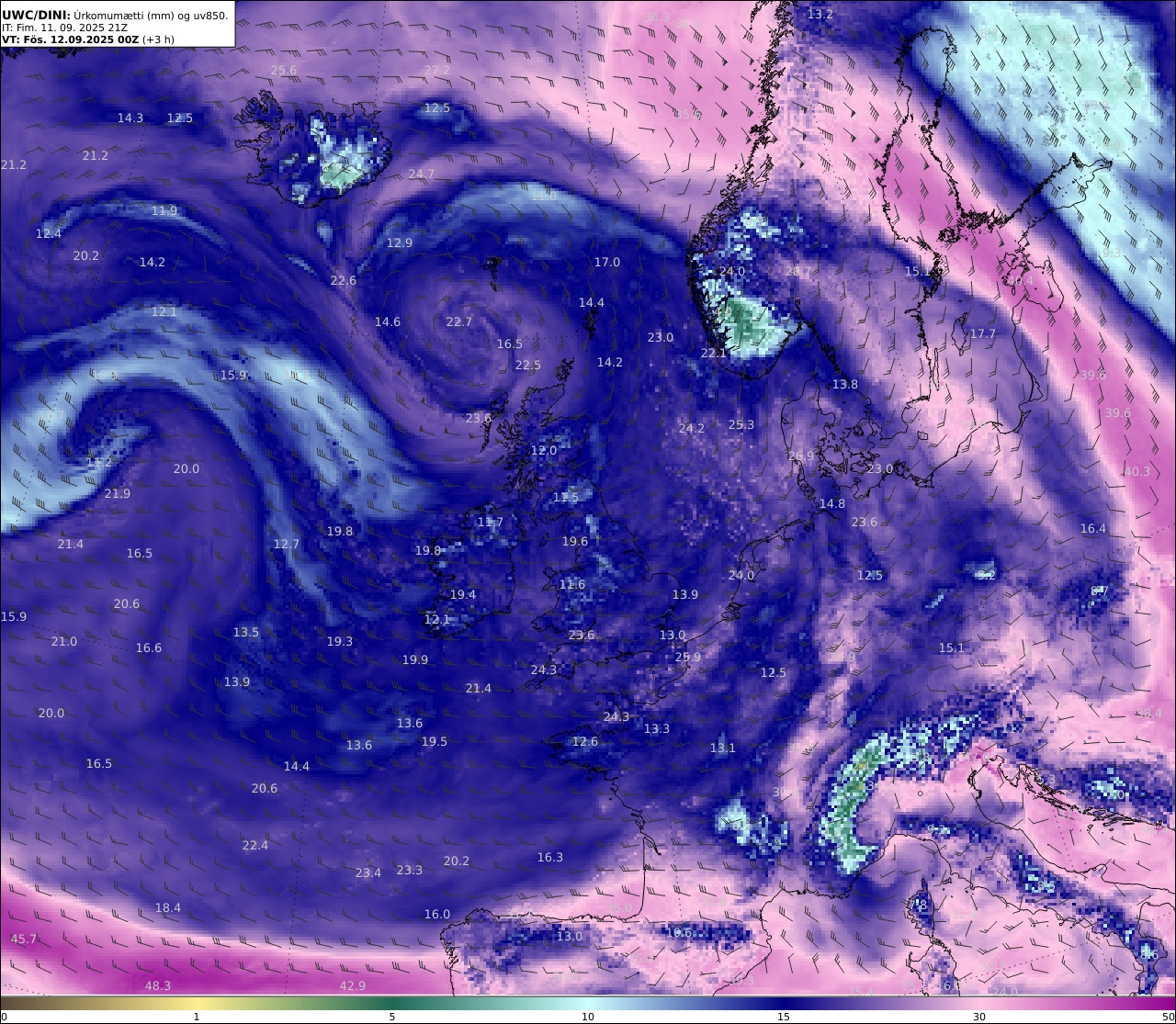Click the 12.7 value label
This screenshot has height=1024, width=1176.
point(287,545)
